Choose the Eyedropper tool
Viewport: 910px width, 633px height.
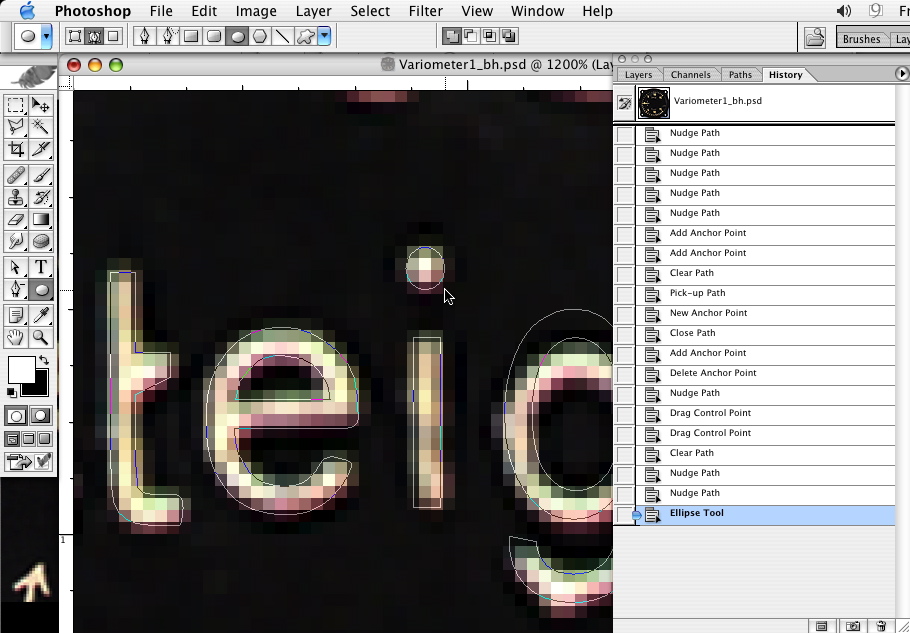pos(41,315)
